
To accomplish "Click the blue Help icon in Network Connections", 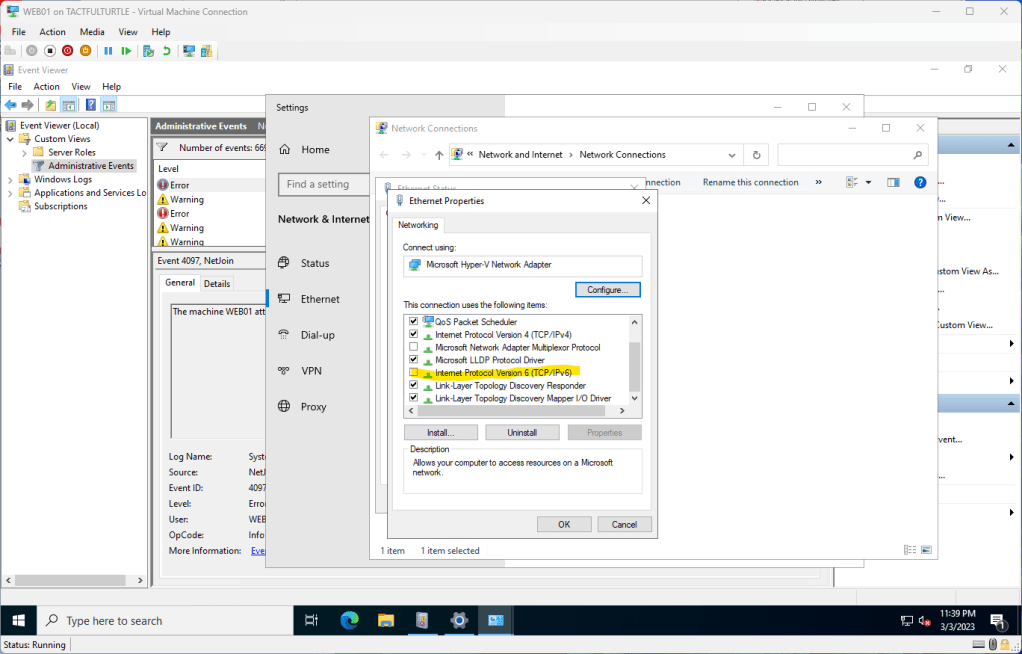I will [x=920, y=182].
